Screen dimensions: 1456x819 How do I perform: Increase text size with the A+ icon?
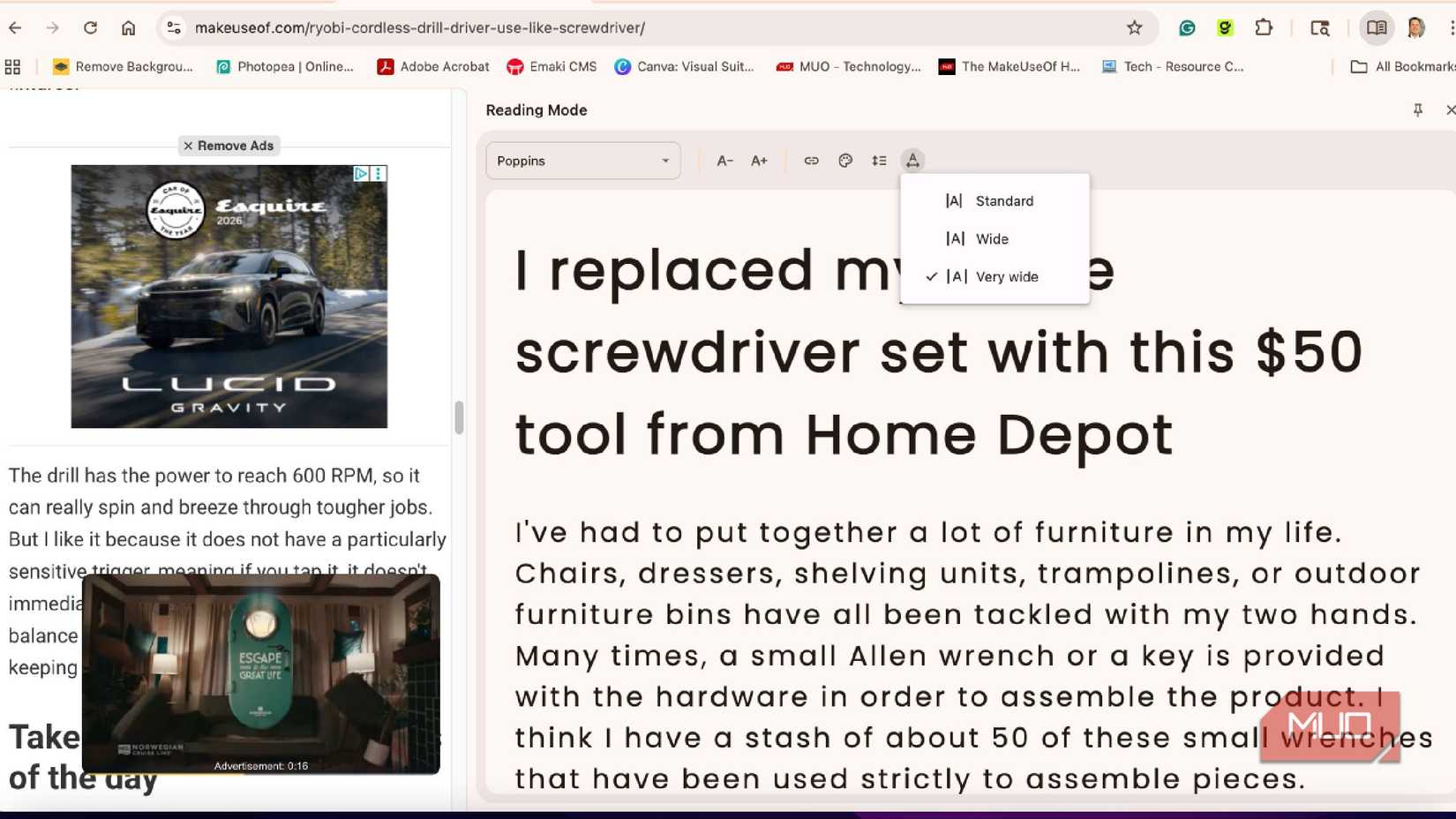(x=758, y=161)
